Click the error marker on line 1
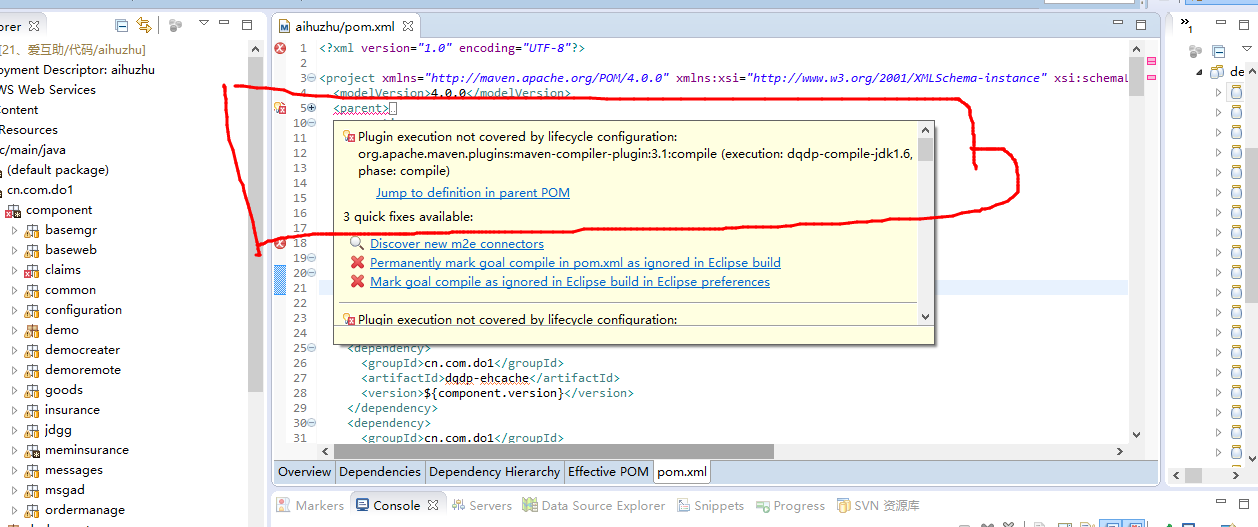The height and width of the screenshot is (527, 1258). (280, 48)
